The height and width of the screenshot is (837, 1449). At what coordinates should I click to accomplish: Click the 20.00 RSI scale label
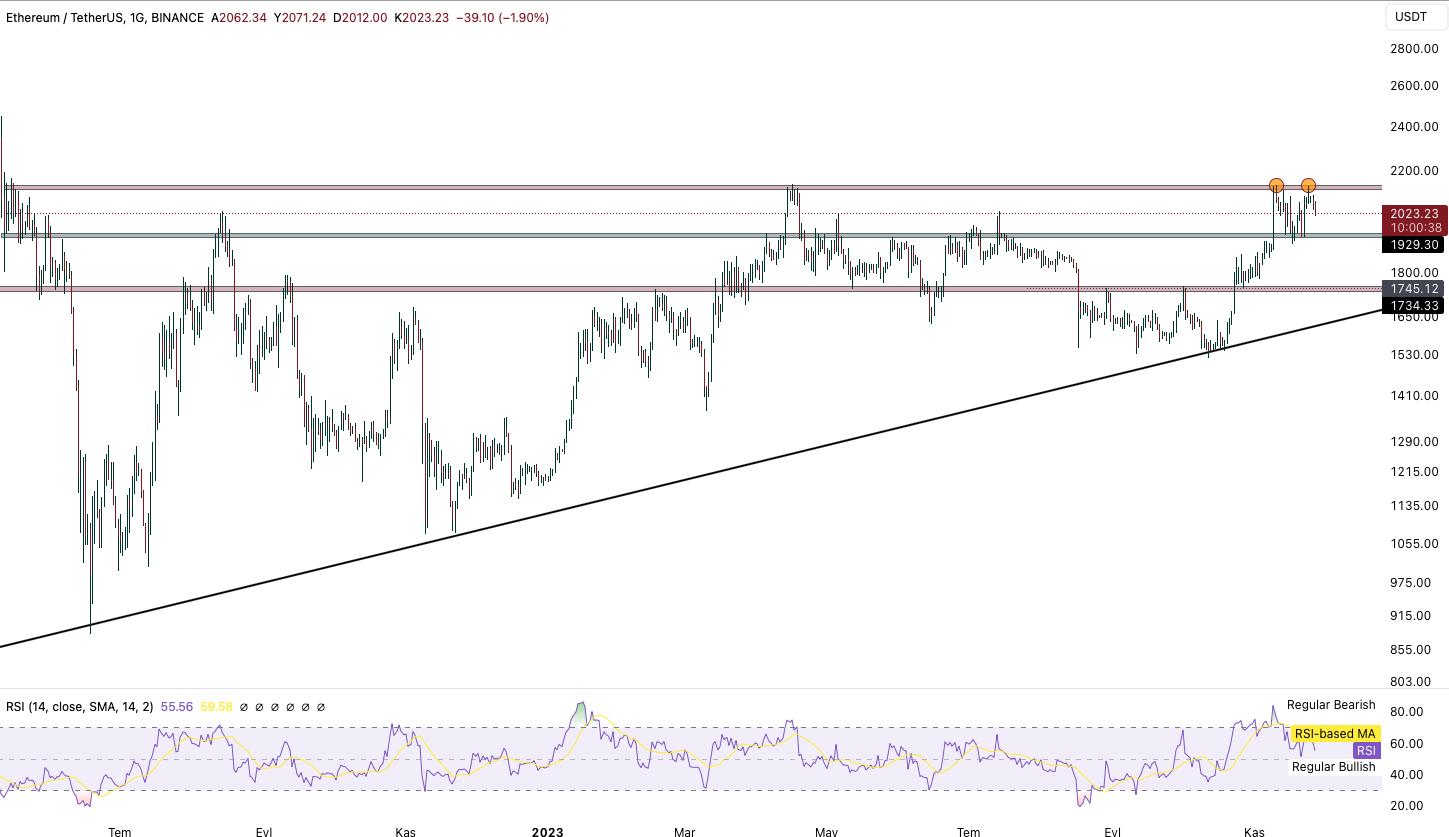pos(1406,806)
